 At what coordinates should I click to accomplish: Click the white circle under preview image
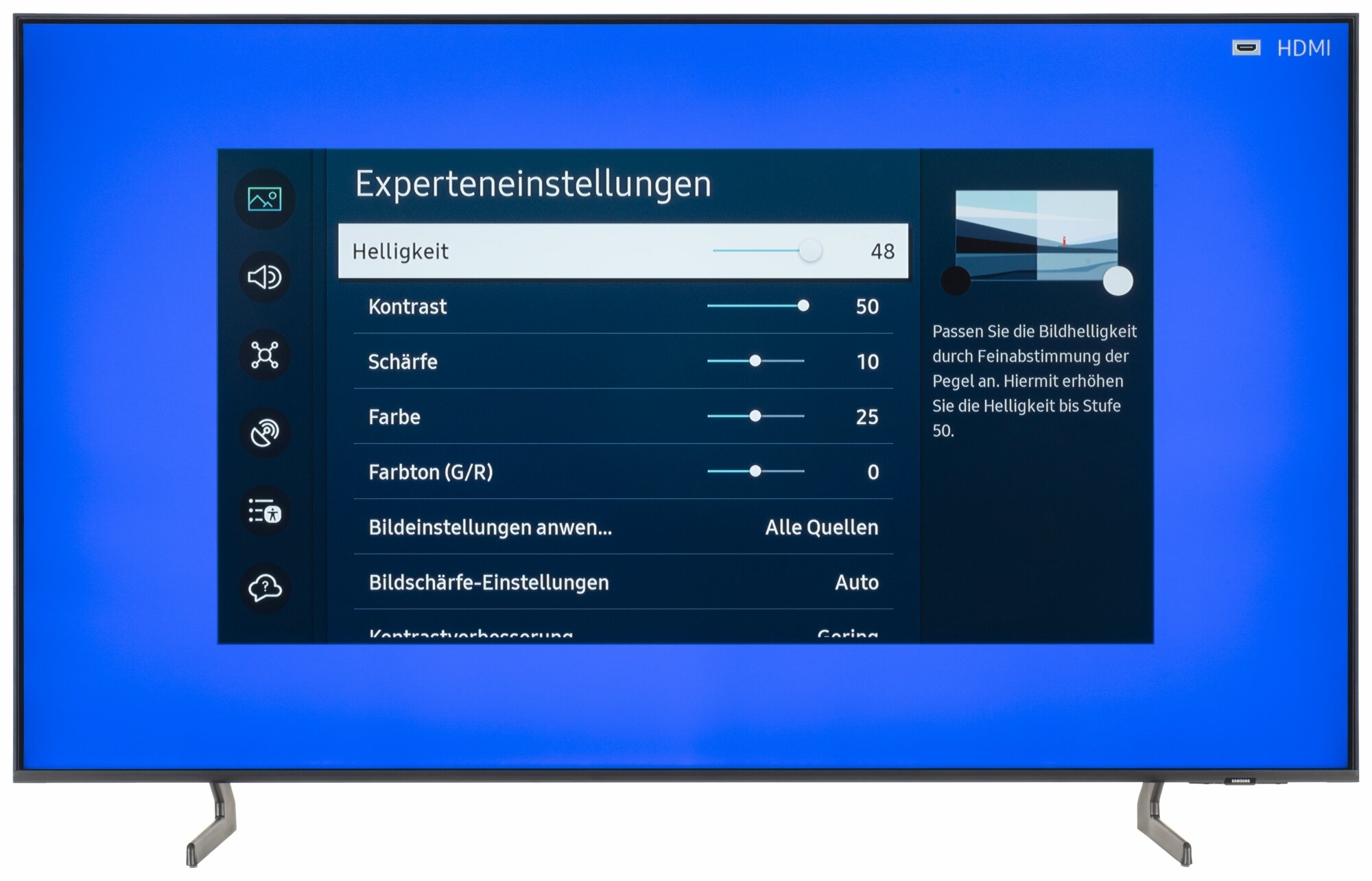1117,281
